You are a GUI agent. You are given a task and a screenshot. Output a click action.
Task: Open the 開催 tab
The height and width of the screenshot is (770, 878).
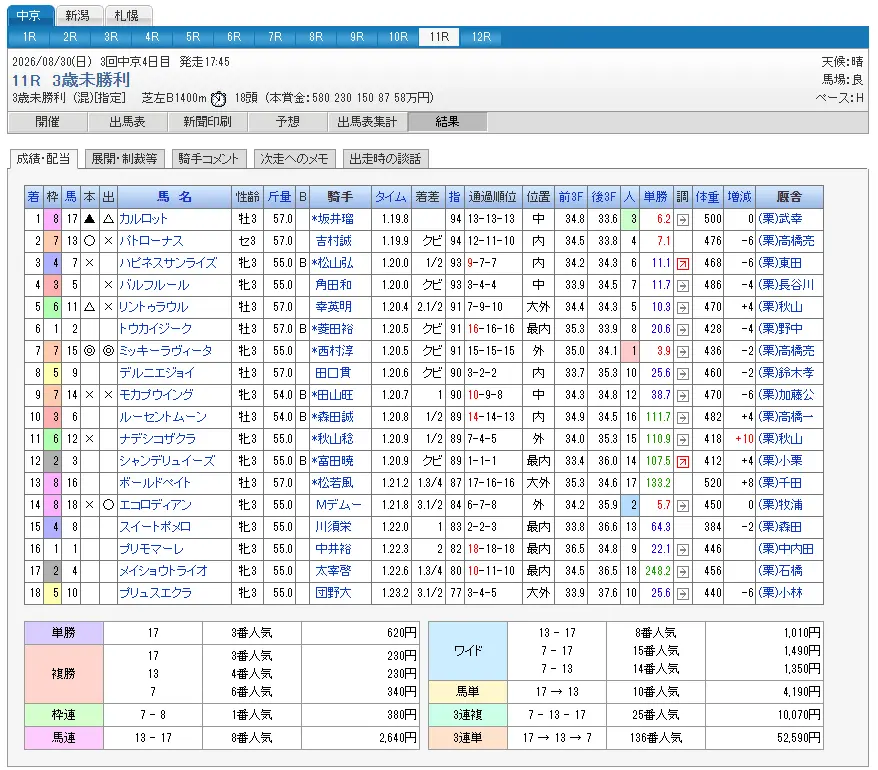[x=47, y=122]
